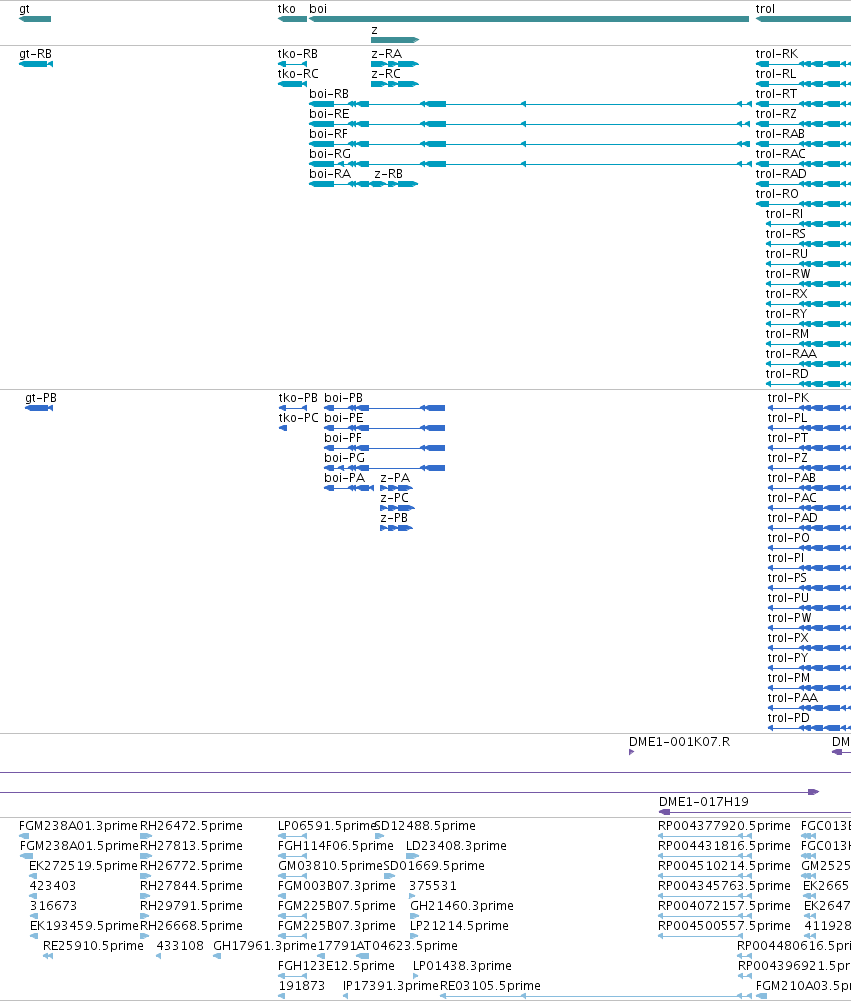Select the boi-RA transcript label
Image resolution: width=851 pixels, height=1001 pixels.
329,174
